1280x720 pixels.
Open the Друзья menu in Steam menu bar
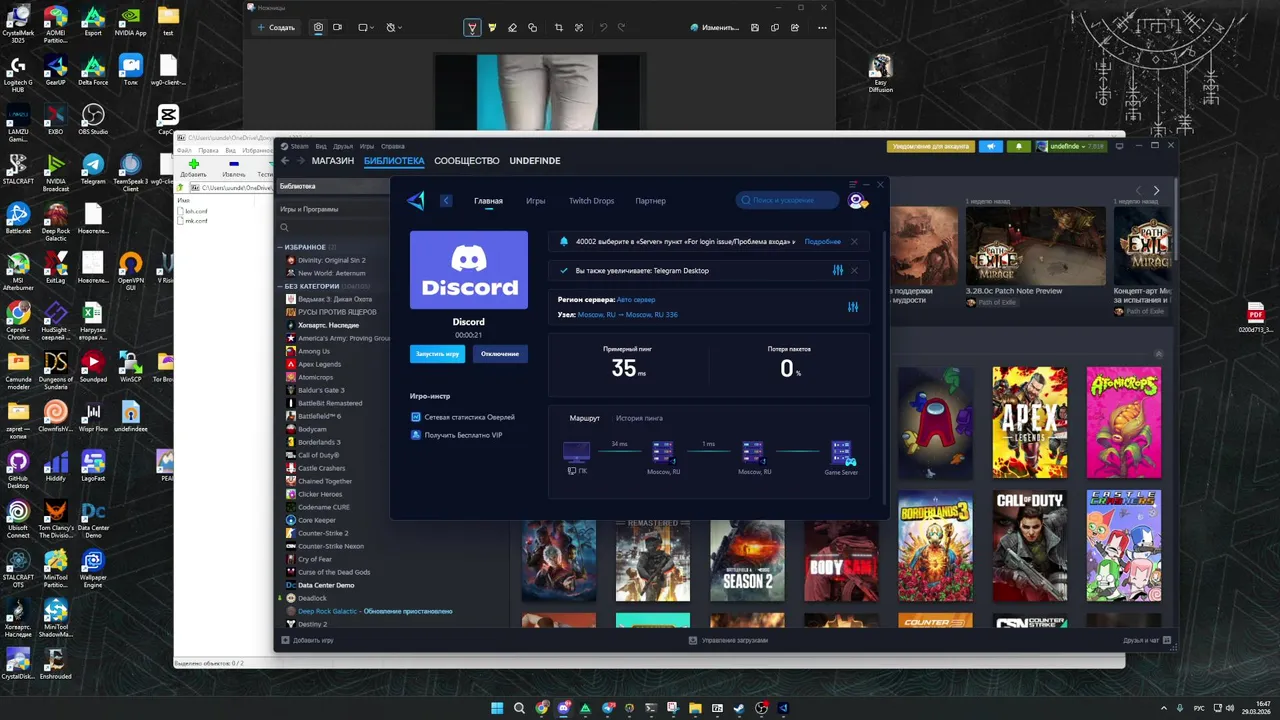click(x=343, y=146)
